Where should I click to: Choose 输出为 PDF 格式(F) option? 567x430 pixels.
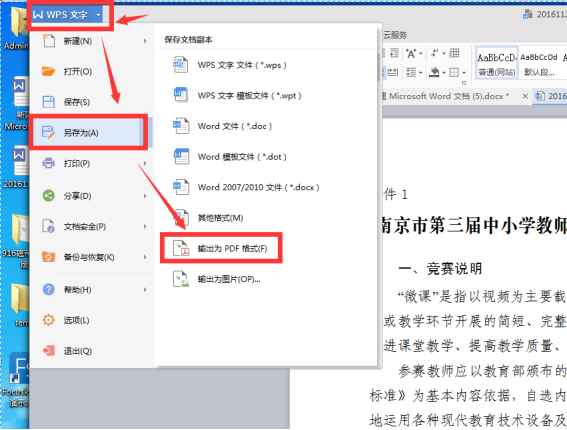(221, 248)
